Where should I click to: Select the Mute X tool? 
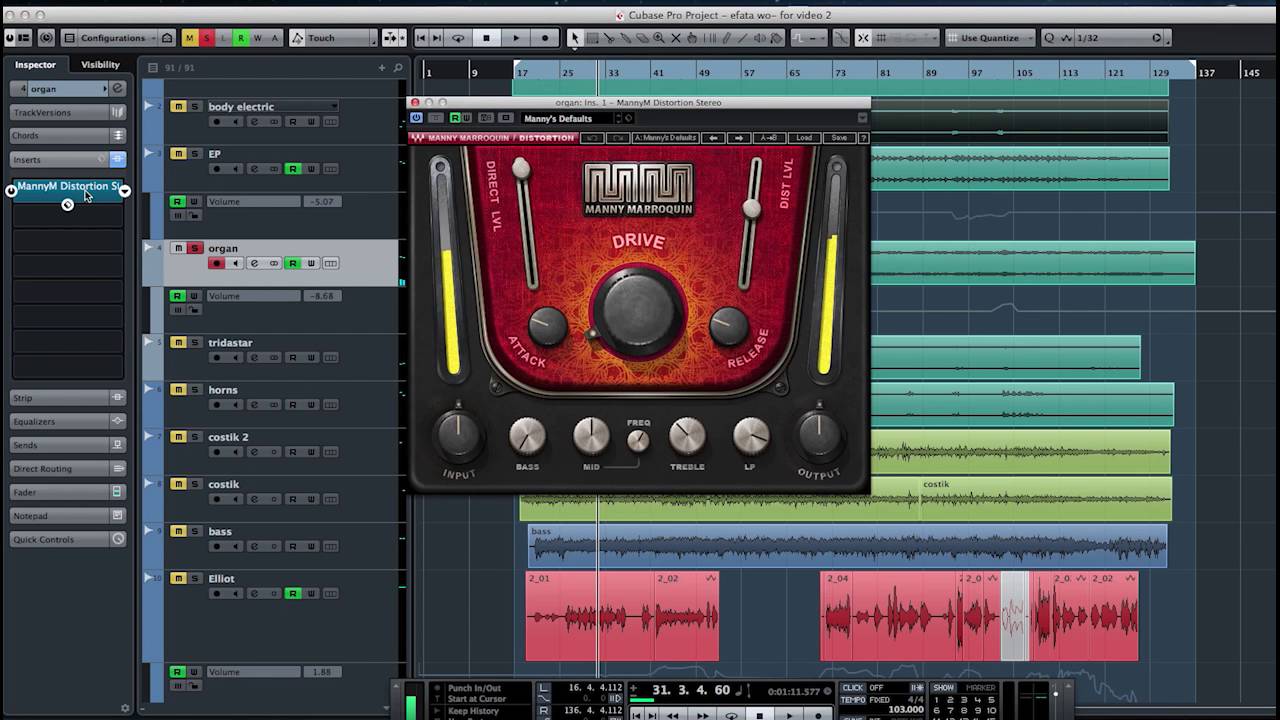676,38
